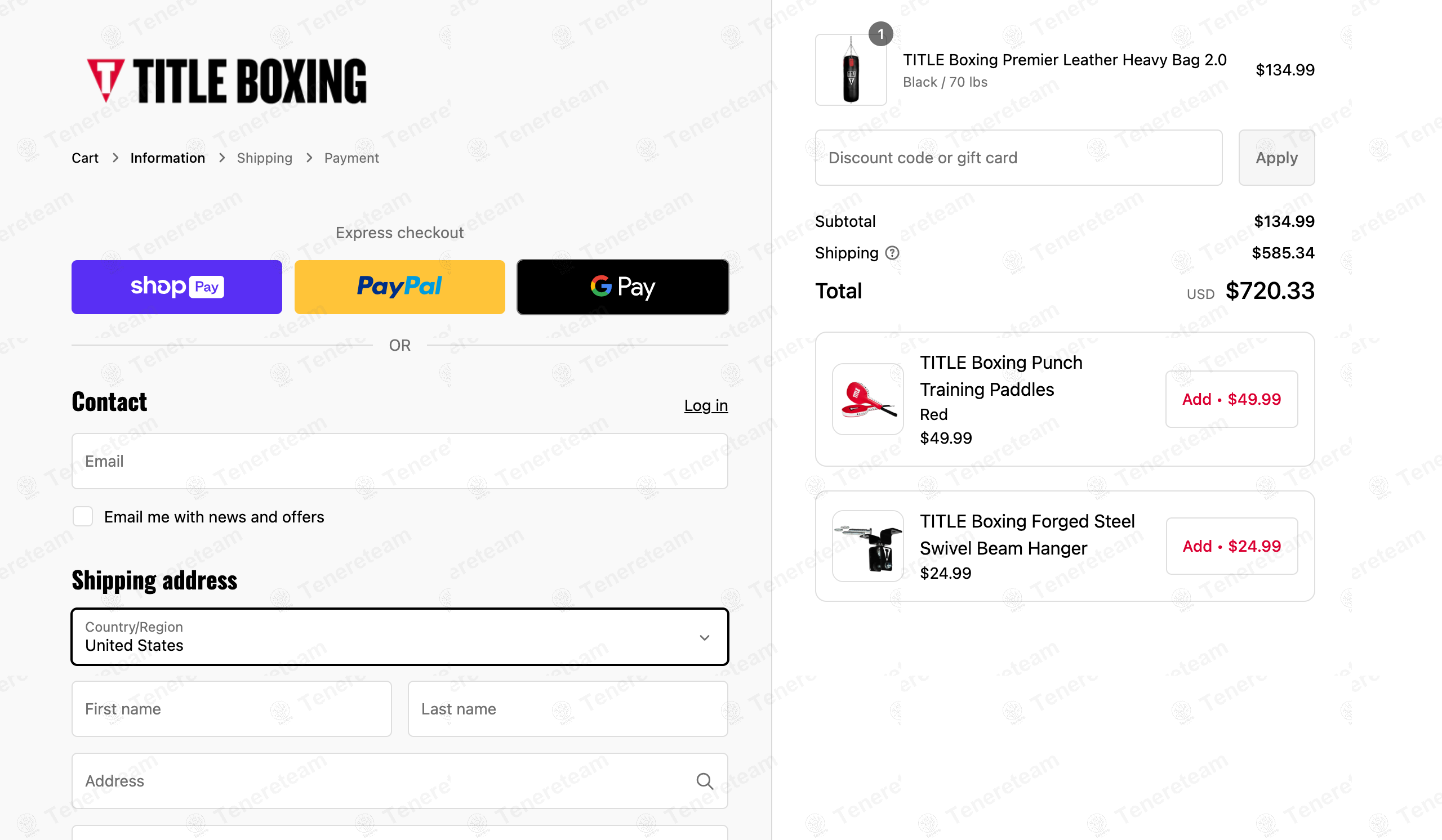Focus the Email input field
This screenshot has height=840, width=1442.
coord(399,461)
